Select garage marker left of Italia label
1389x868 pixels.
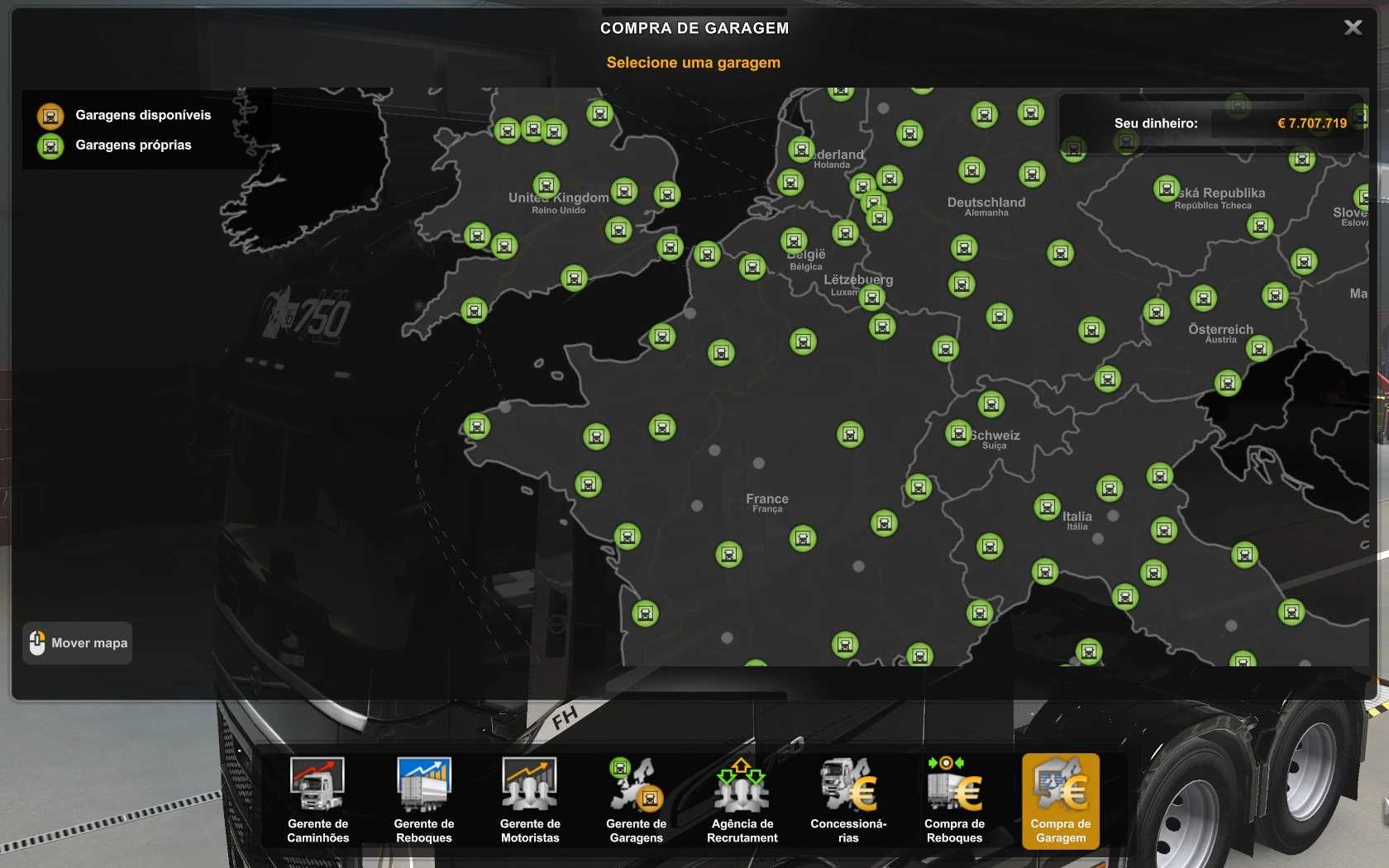[x=1047, y=506]
